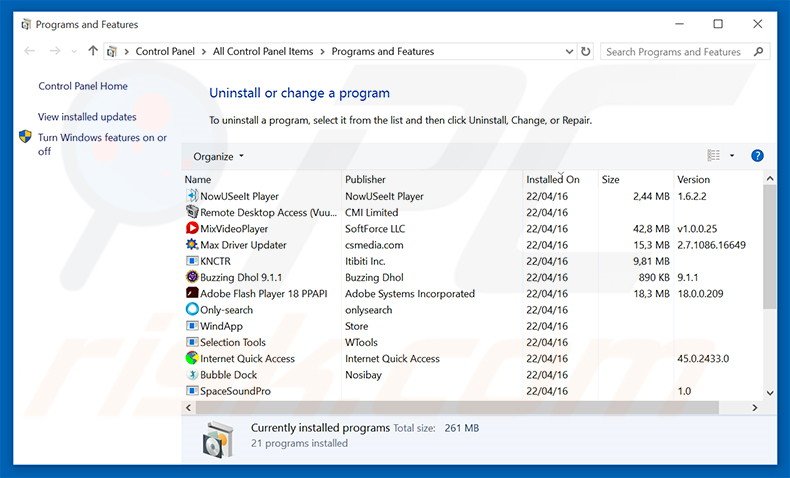Open the help button with question mark
The image size is (790, 478).
(757, 156)
